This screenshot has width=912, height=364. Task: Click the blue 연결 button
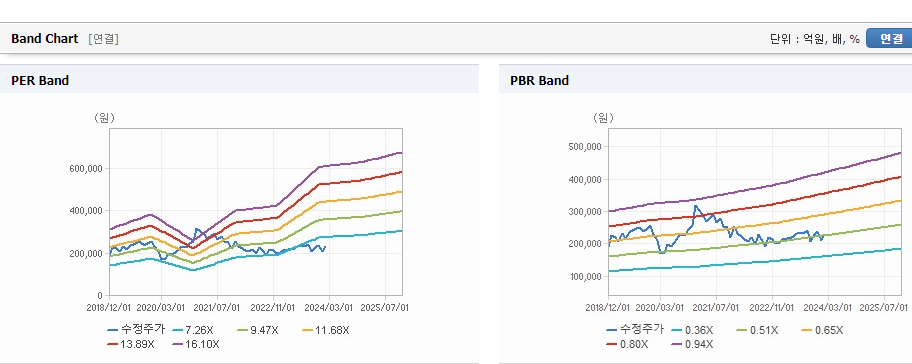[889, 38]
